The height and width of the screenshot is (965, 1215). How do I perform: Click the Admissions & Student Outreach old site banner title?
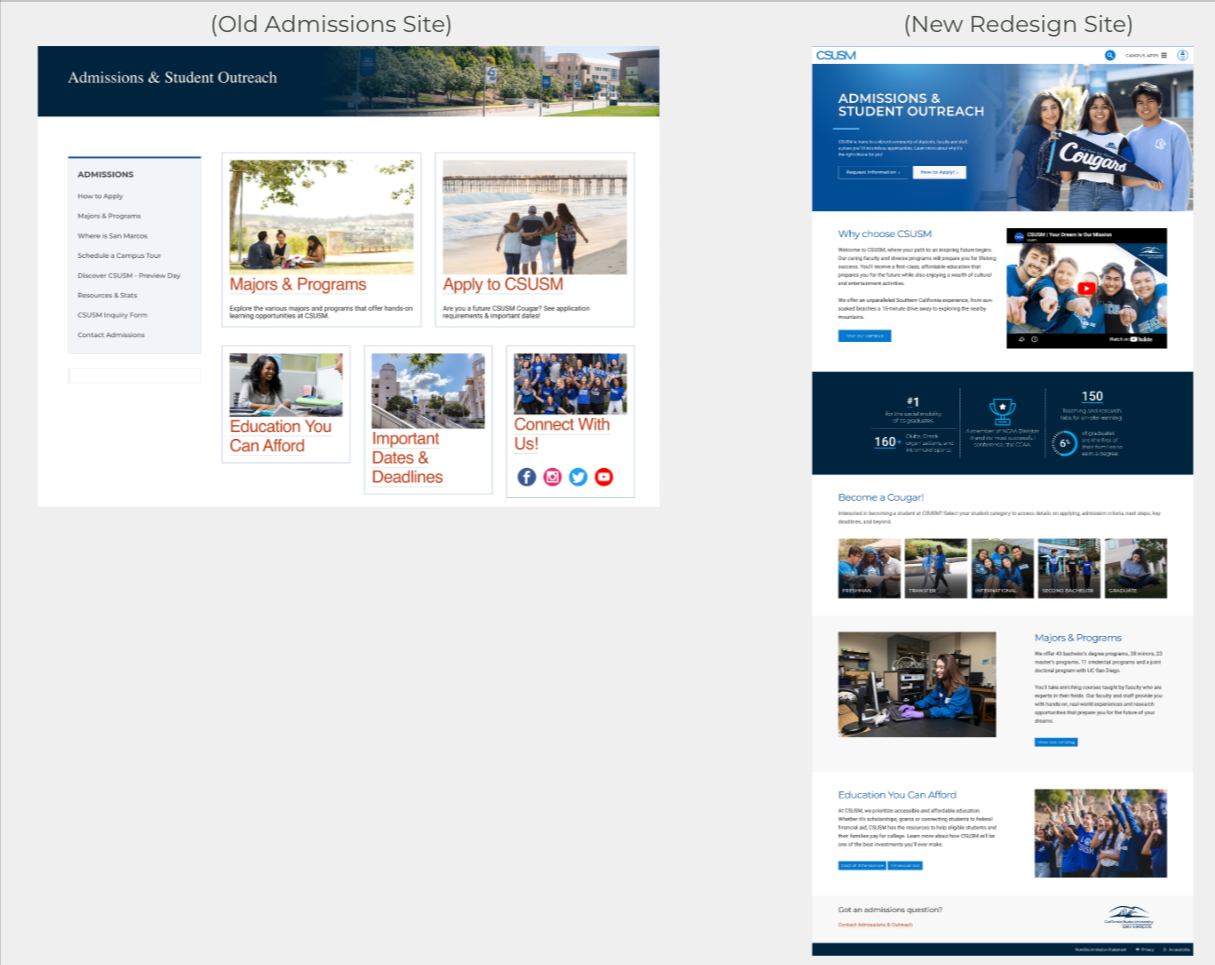(172, 77)
